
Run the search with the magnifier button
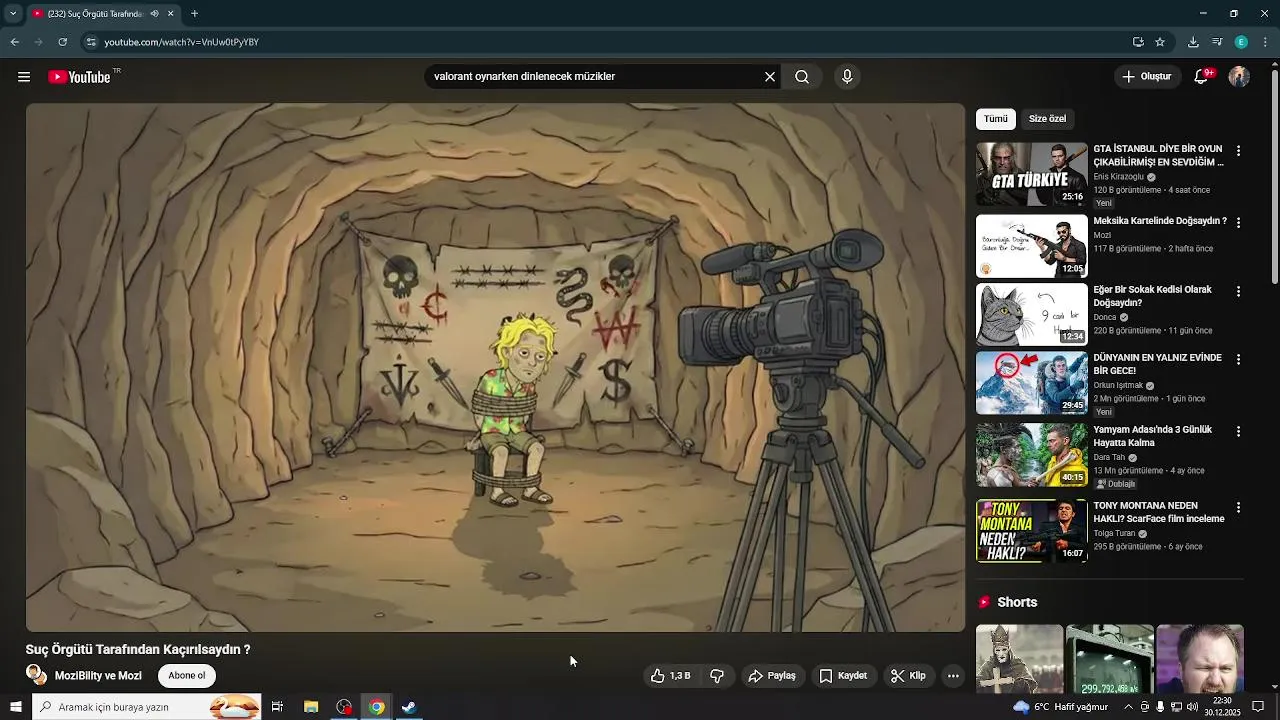pyautogui.click(x=802, y=77)
